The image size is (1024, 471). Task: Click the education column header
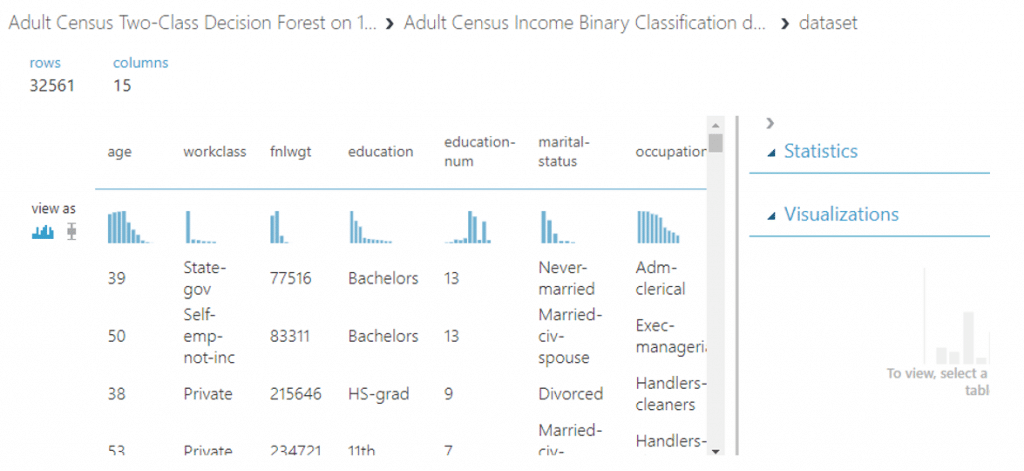381,152
